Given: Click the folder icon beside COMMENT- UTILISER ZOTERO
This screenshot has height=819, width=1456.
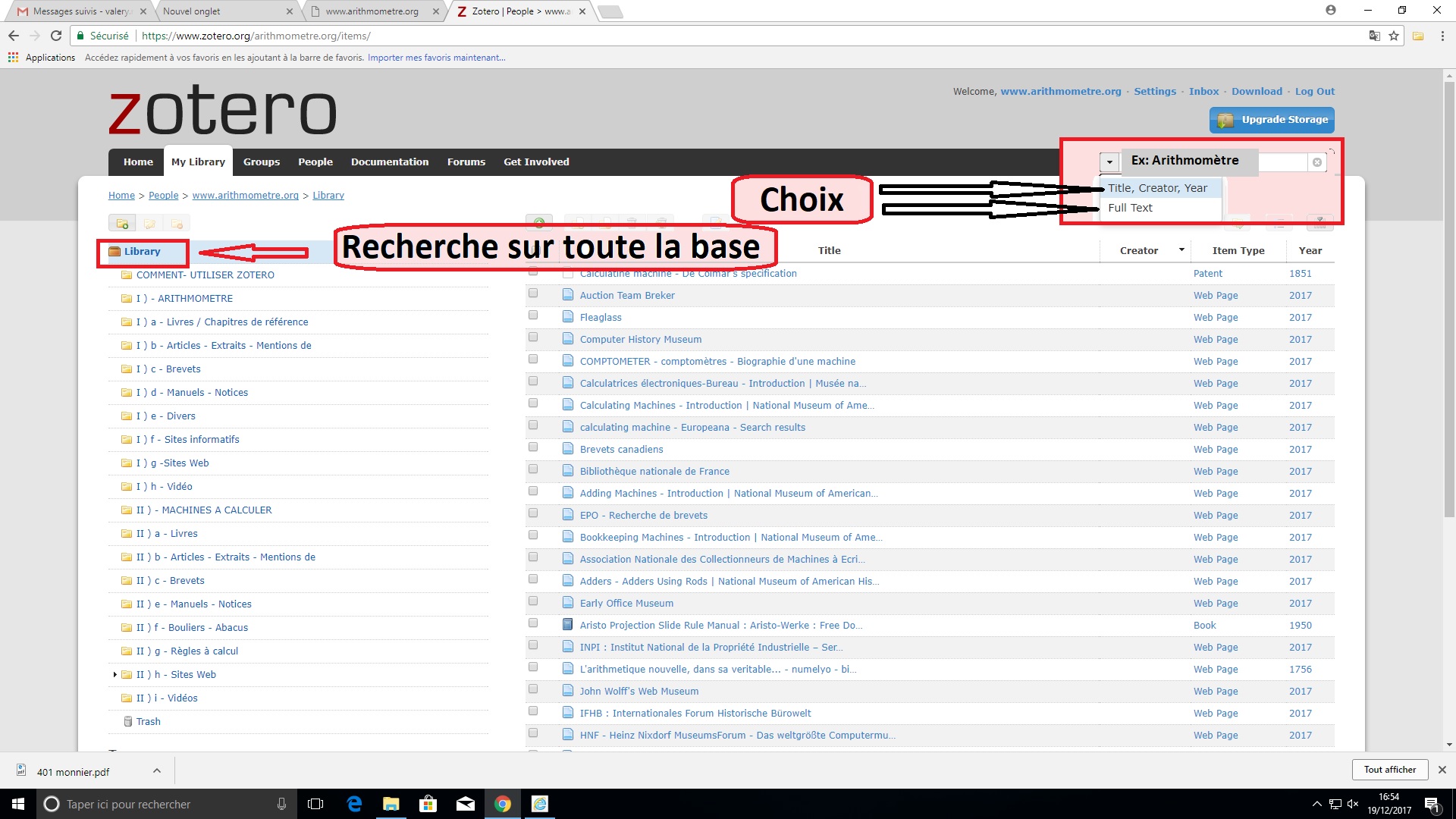Looking at the screenshot, I should pos(127,275).
